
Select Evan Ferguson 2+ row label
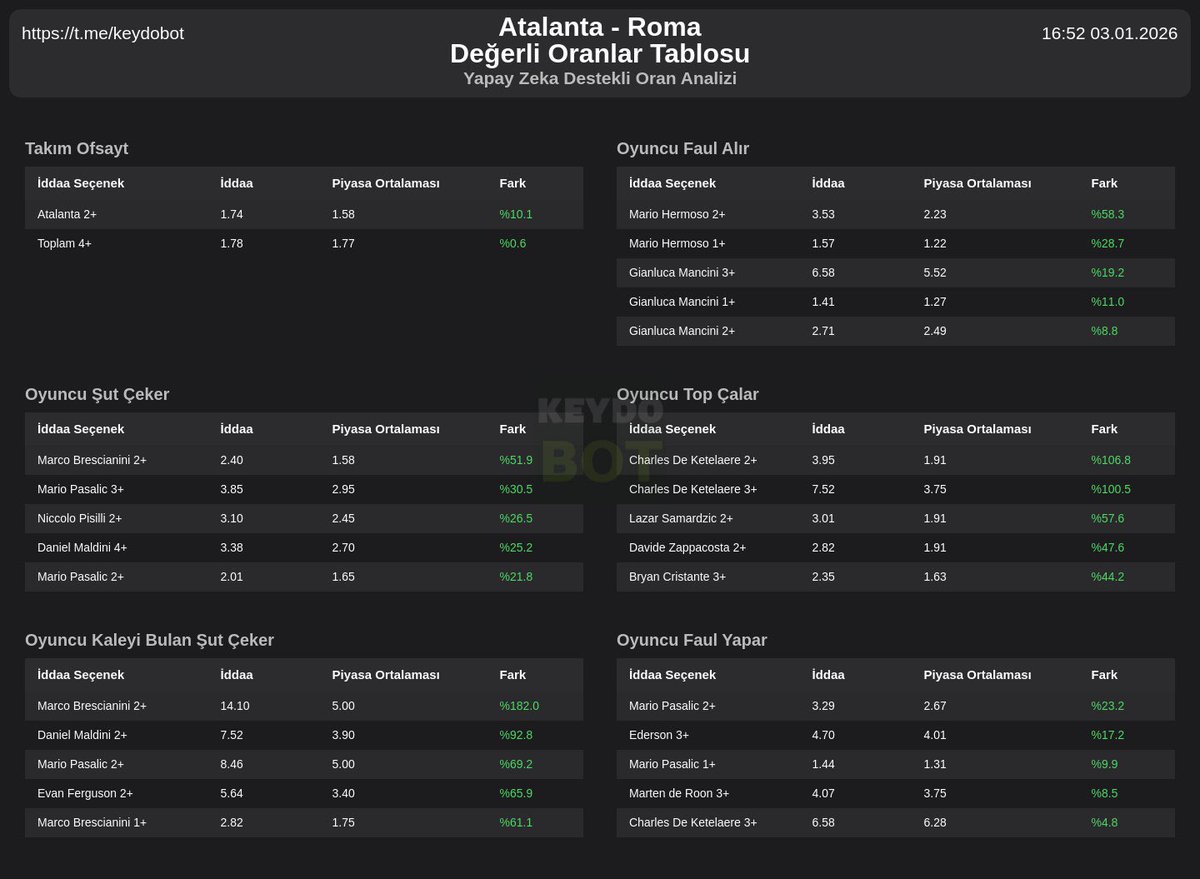click(85, 792)
